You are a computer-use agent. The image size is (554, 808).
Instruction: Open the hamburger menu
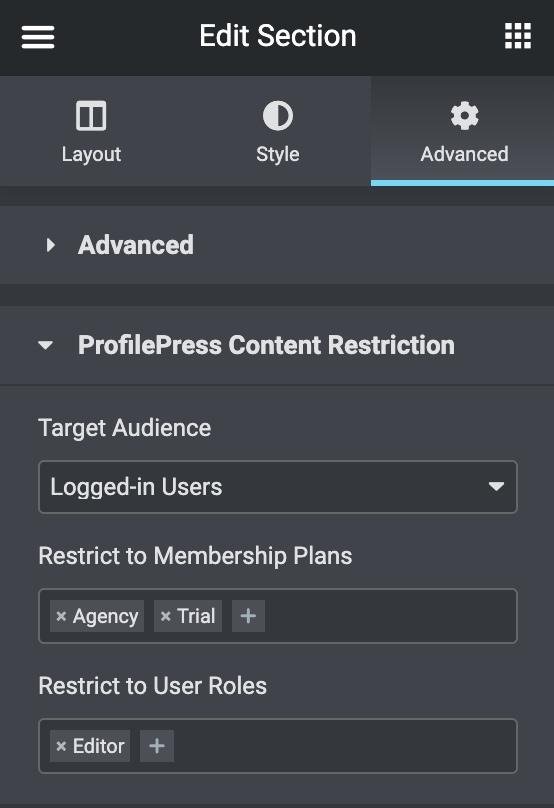(38, 37)
